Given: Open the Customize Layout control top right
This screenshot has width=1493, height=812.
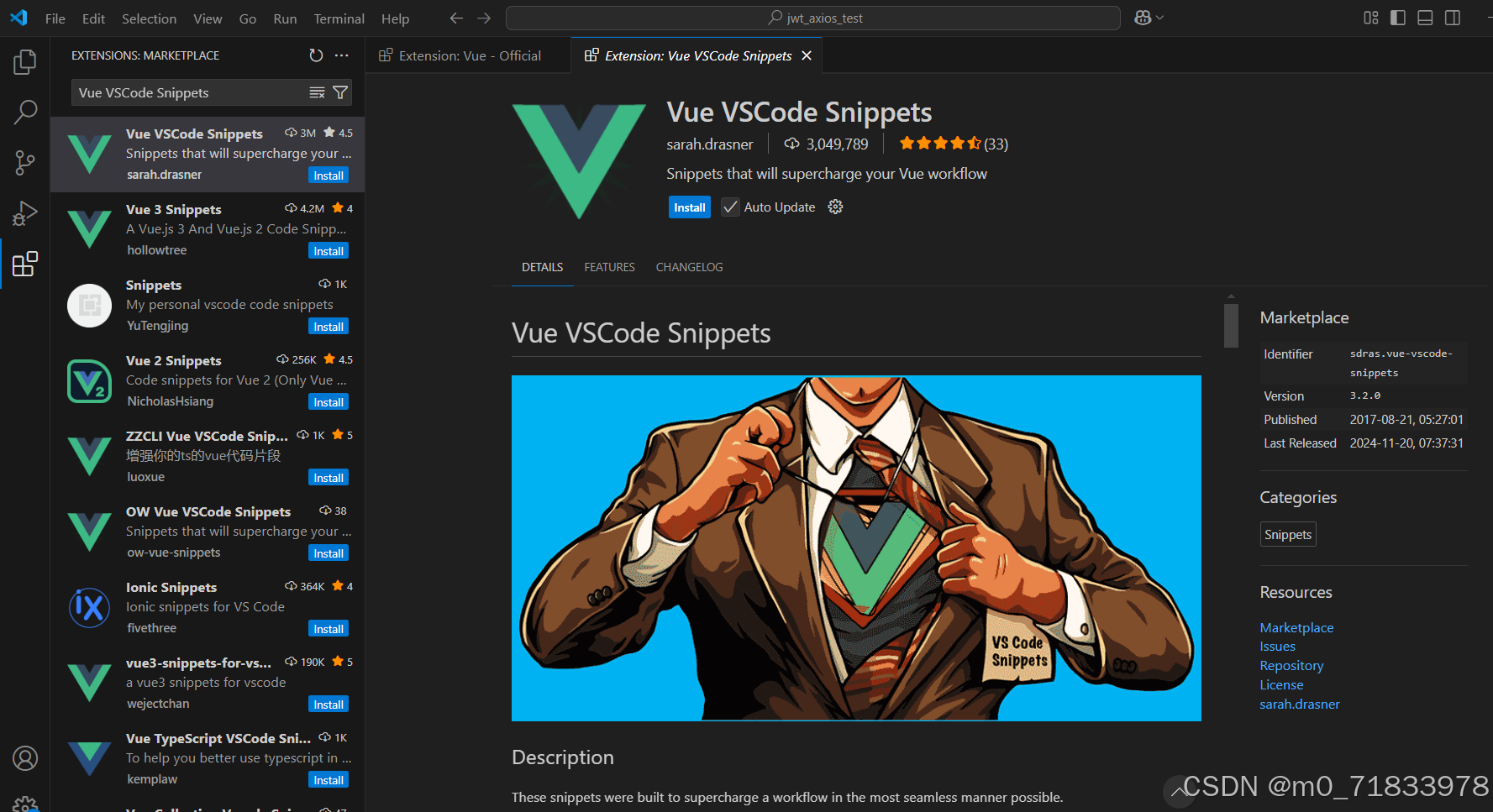Looking at the screenshot, I should (x=1370, y=17).
